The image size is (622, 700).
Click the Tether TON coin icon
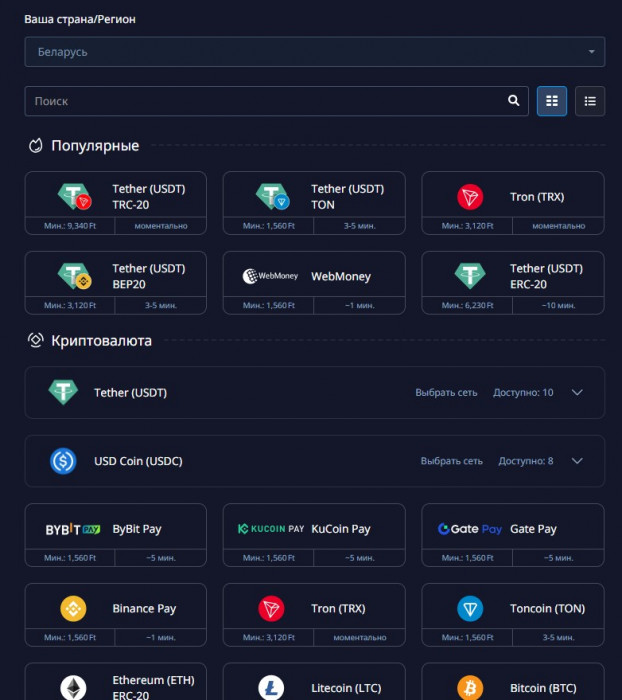pyautogui.click(x=272, y=196)
